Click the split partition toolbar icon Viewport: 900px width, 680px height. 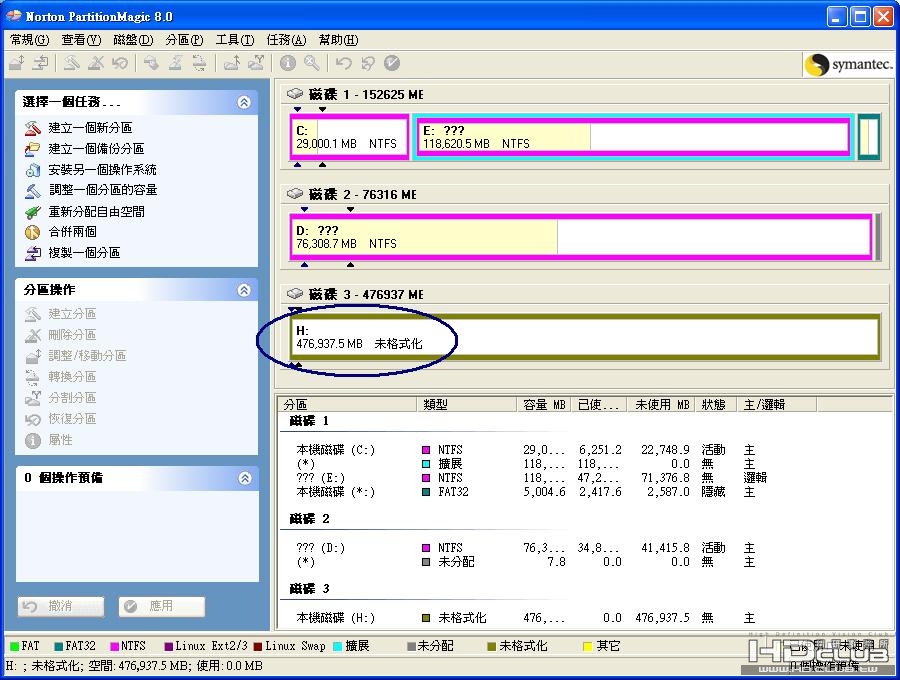tap(256, 63)
